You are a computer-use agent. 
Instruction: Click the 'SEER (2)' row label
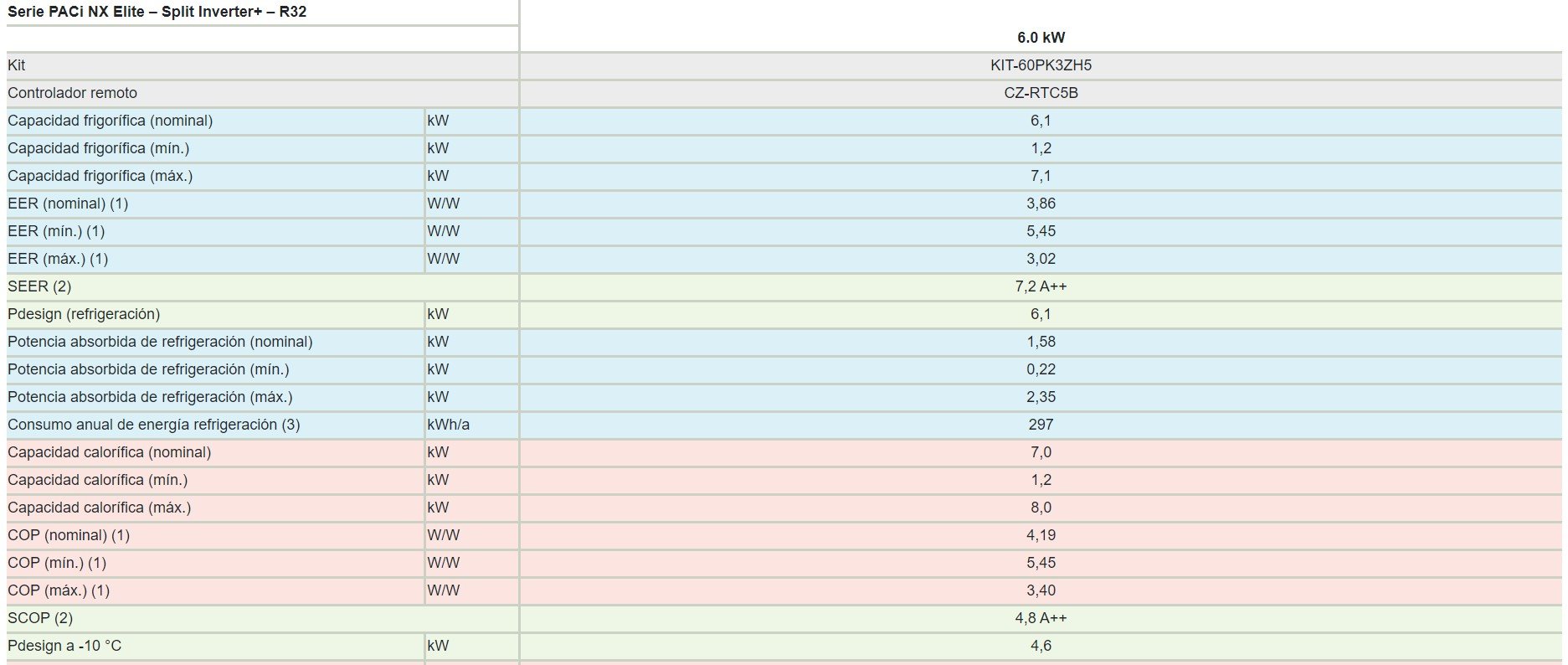(x=39, y=286)
